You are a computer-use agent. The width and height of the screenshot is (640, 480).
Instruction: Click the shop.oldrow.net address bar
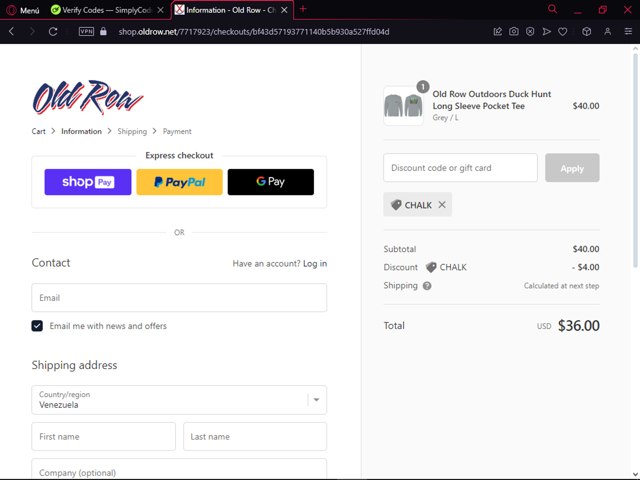[x=253, y=32]
